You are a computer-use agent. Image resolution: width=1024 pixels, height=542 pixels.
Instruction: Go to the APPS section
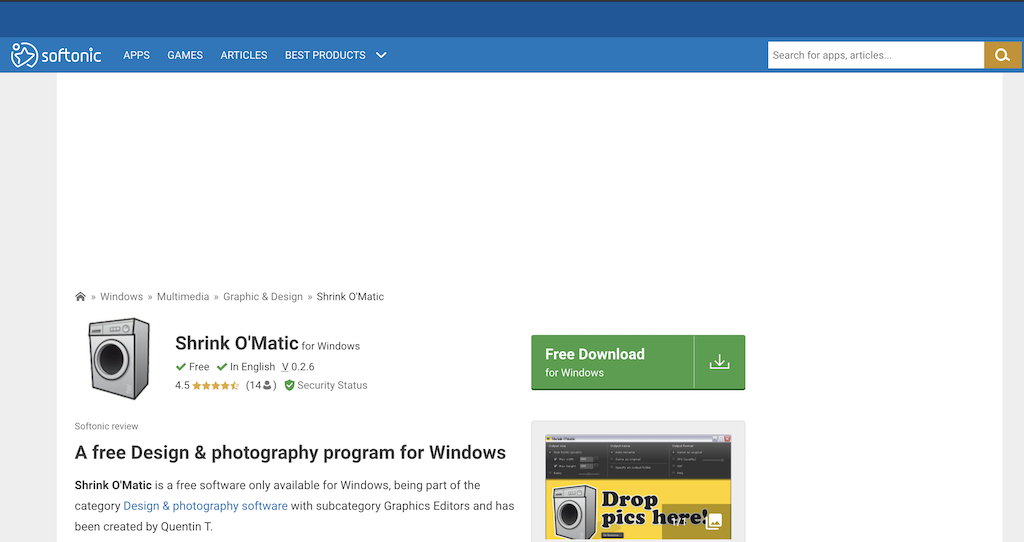[136, 56]
